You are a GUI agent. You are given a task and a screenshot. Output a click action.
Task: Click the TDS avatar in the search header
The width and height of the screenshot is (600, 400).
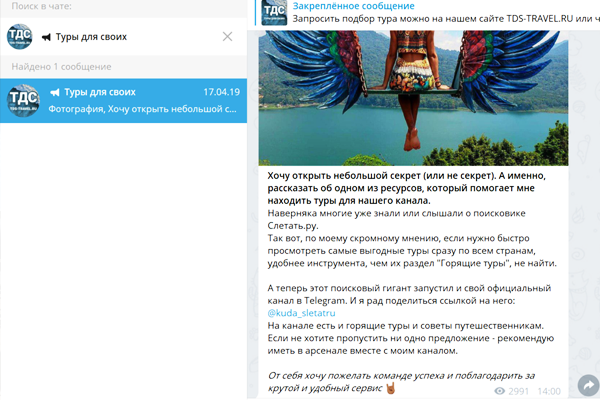point(20,37)
